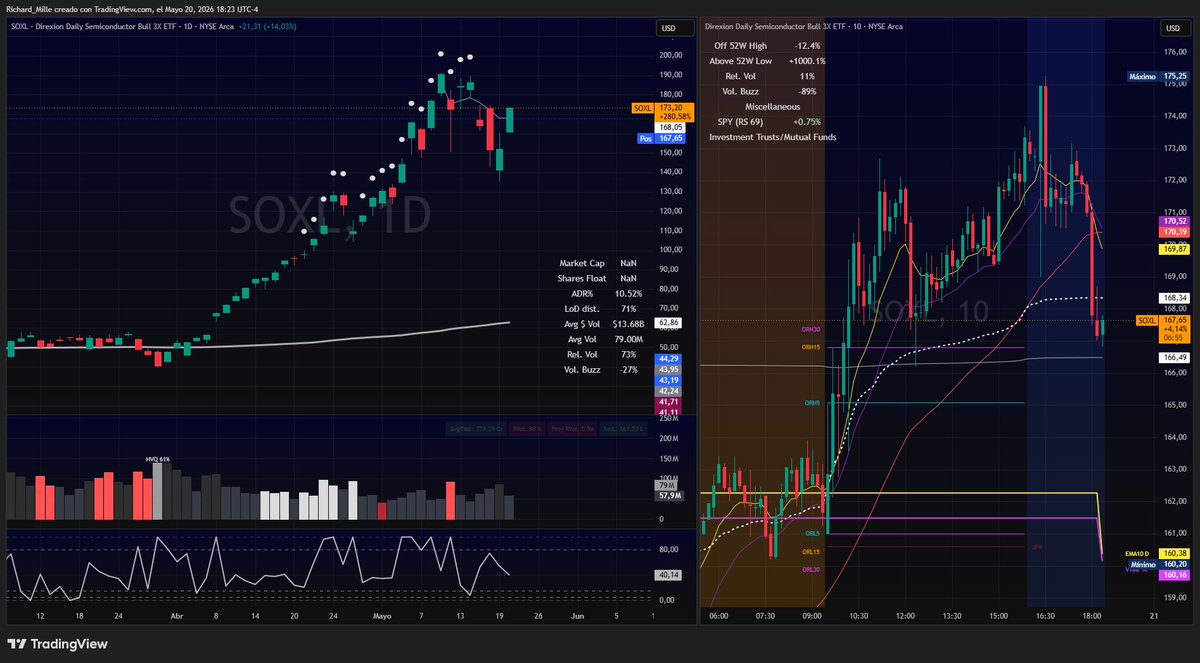1200x663 pixels.
Task: Click the Mínimo 160,20 price label
Action: click(1158, 564)
